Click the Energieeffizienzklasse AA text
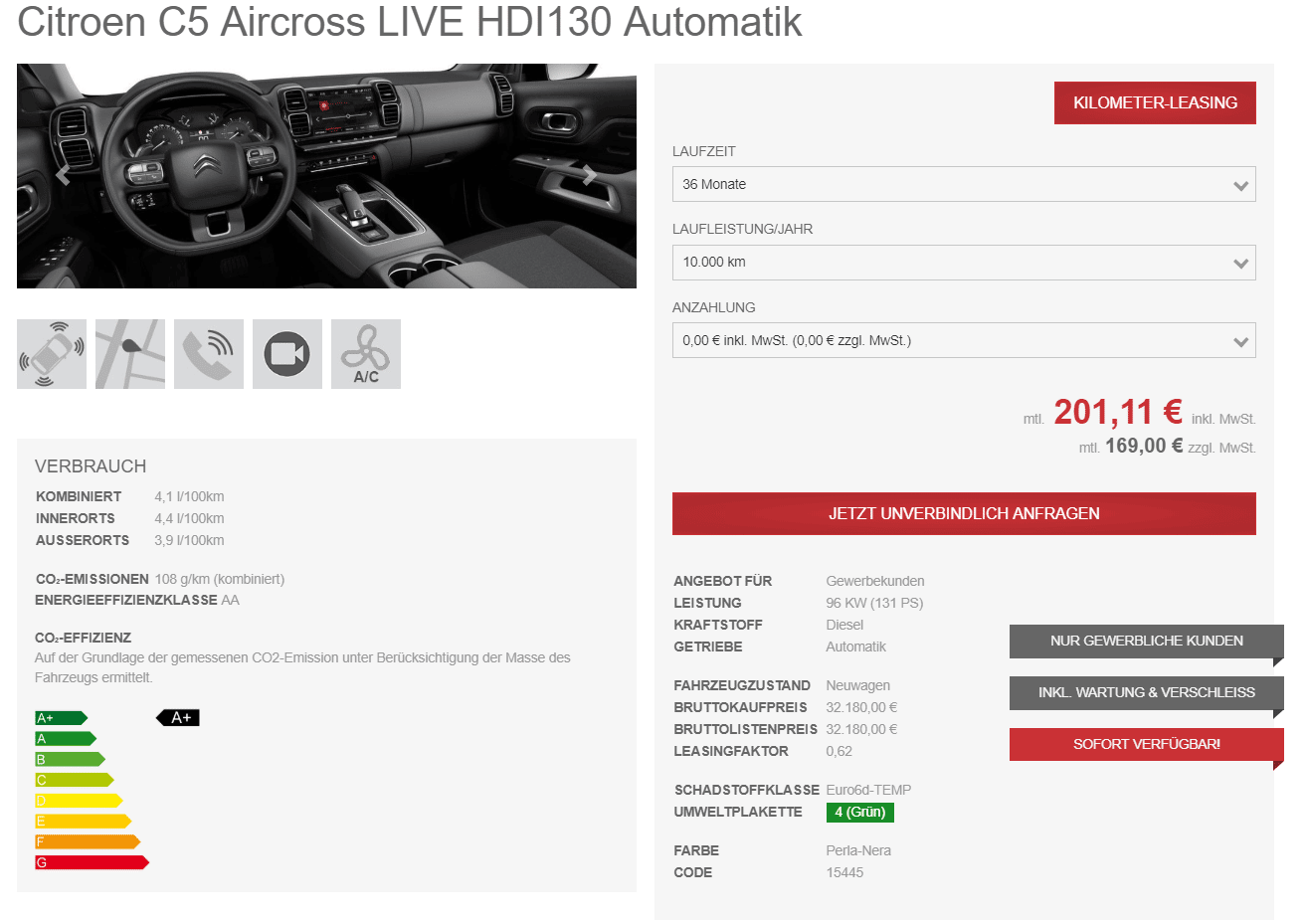Viewport: 1308px width, 924px height. coord(137,600)
